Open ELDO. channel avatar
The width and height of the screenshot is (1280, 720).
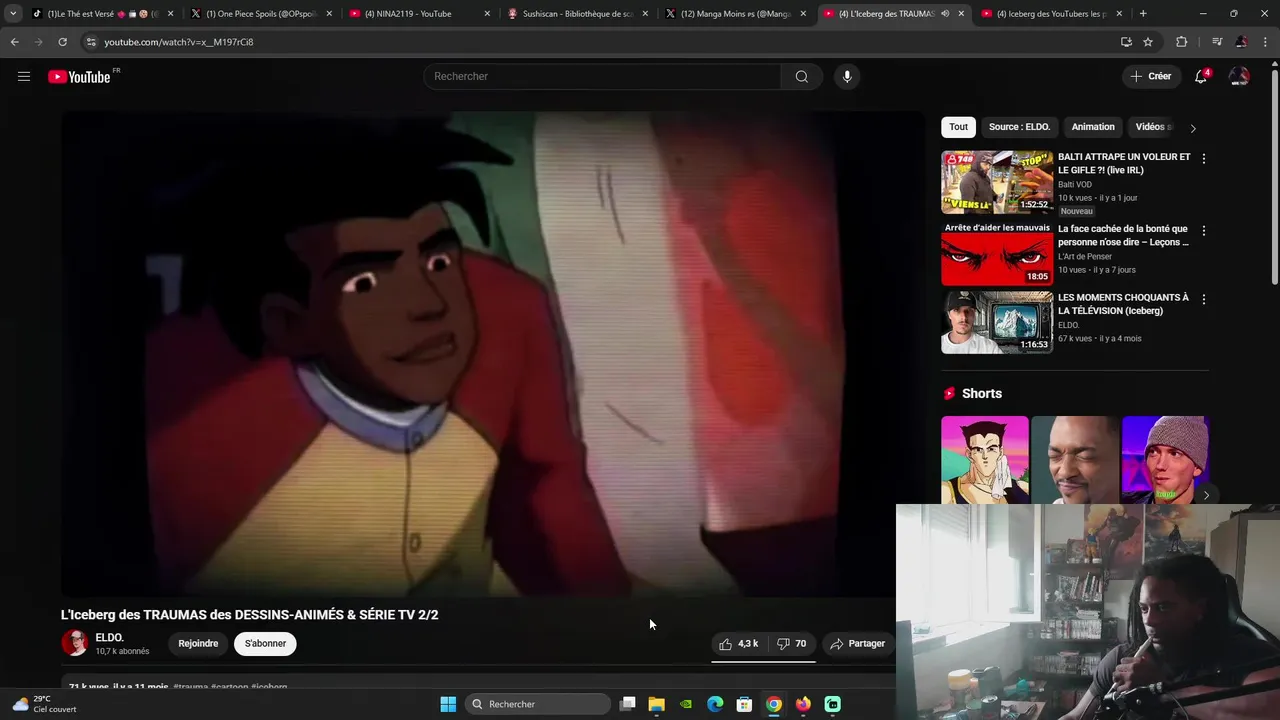75,643
